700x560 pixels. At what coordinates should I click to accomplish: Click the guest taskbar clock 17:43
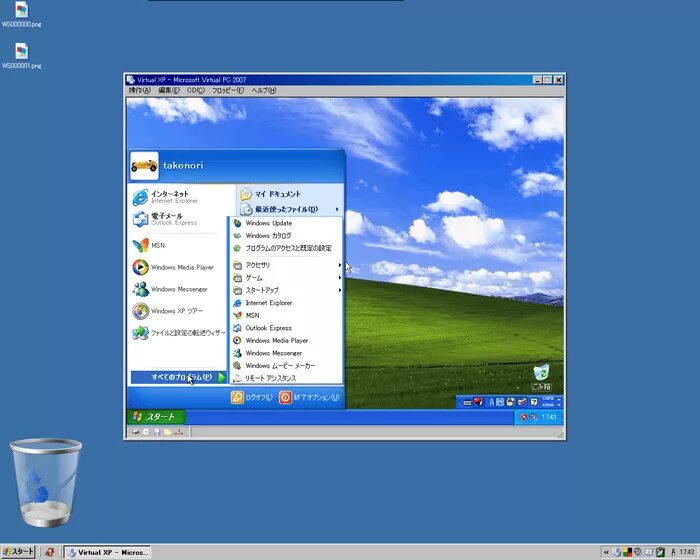point(549,417)
